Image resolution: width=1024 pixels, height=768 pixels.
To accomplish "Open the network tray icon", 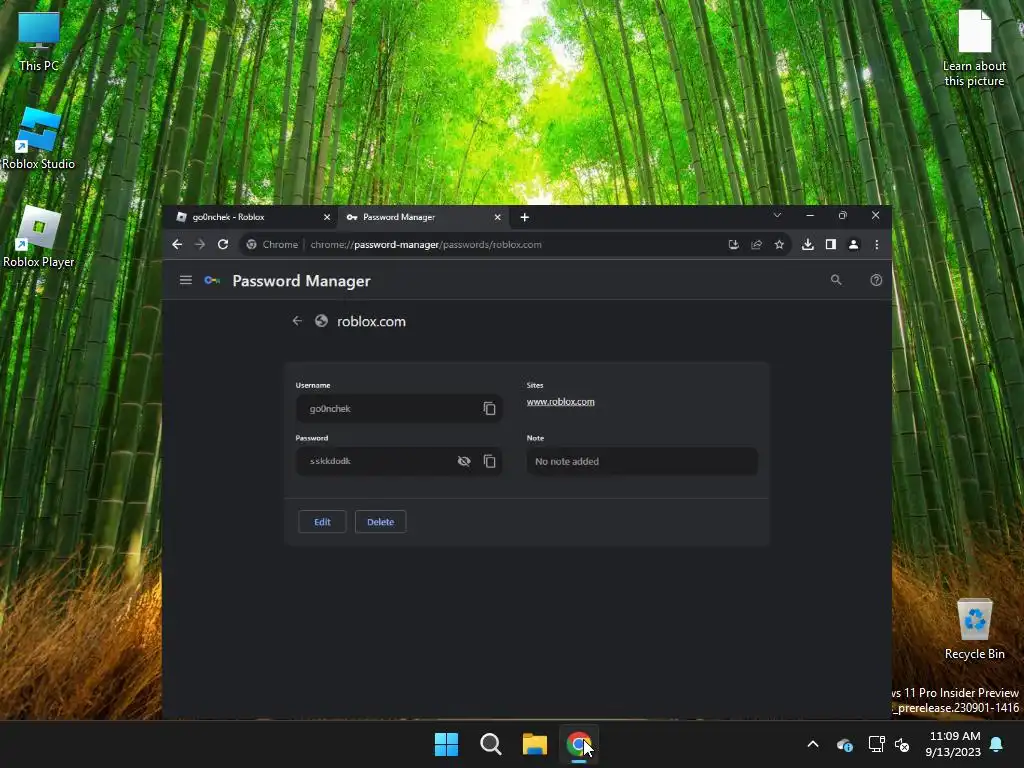I will (x=876, y=744).
